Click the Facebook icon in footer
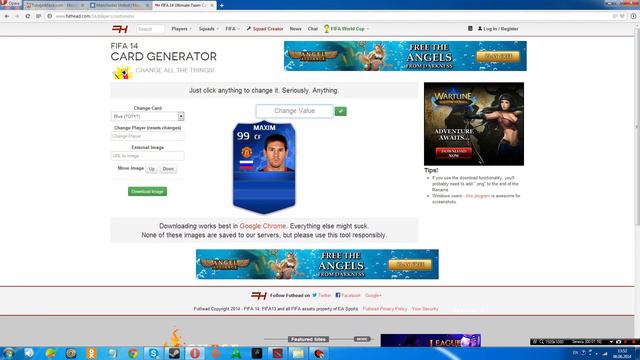This screenshot has width=640, height=360. click(338, 295)
